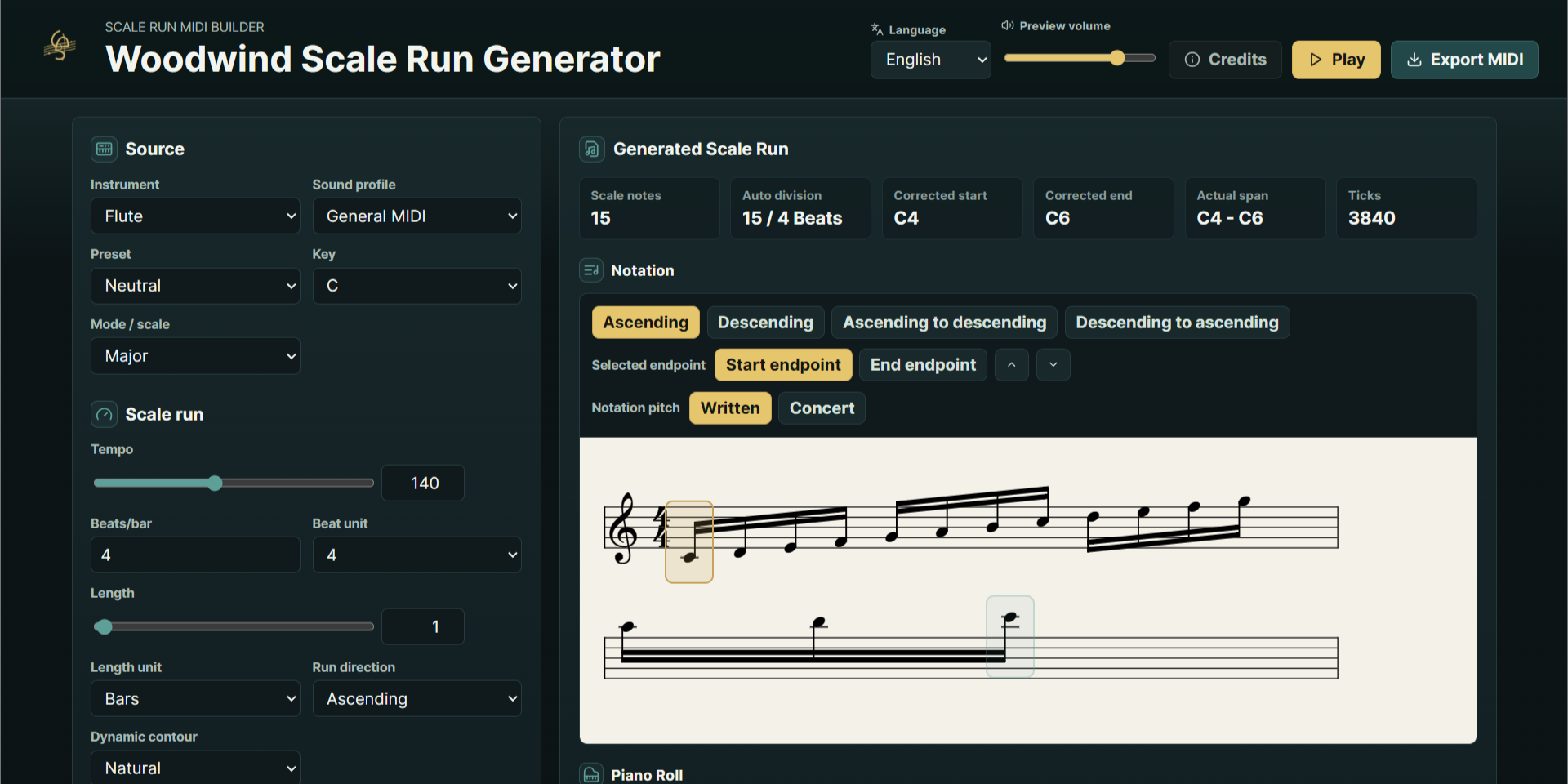
Task: Open the Sound profile dropdown General MIDI
Action: (416, 216)
